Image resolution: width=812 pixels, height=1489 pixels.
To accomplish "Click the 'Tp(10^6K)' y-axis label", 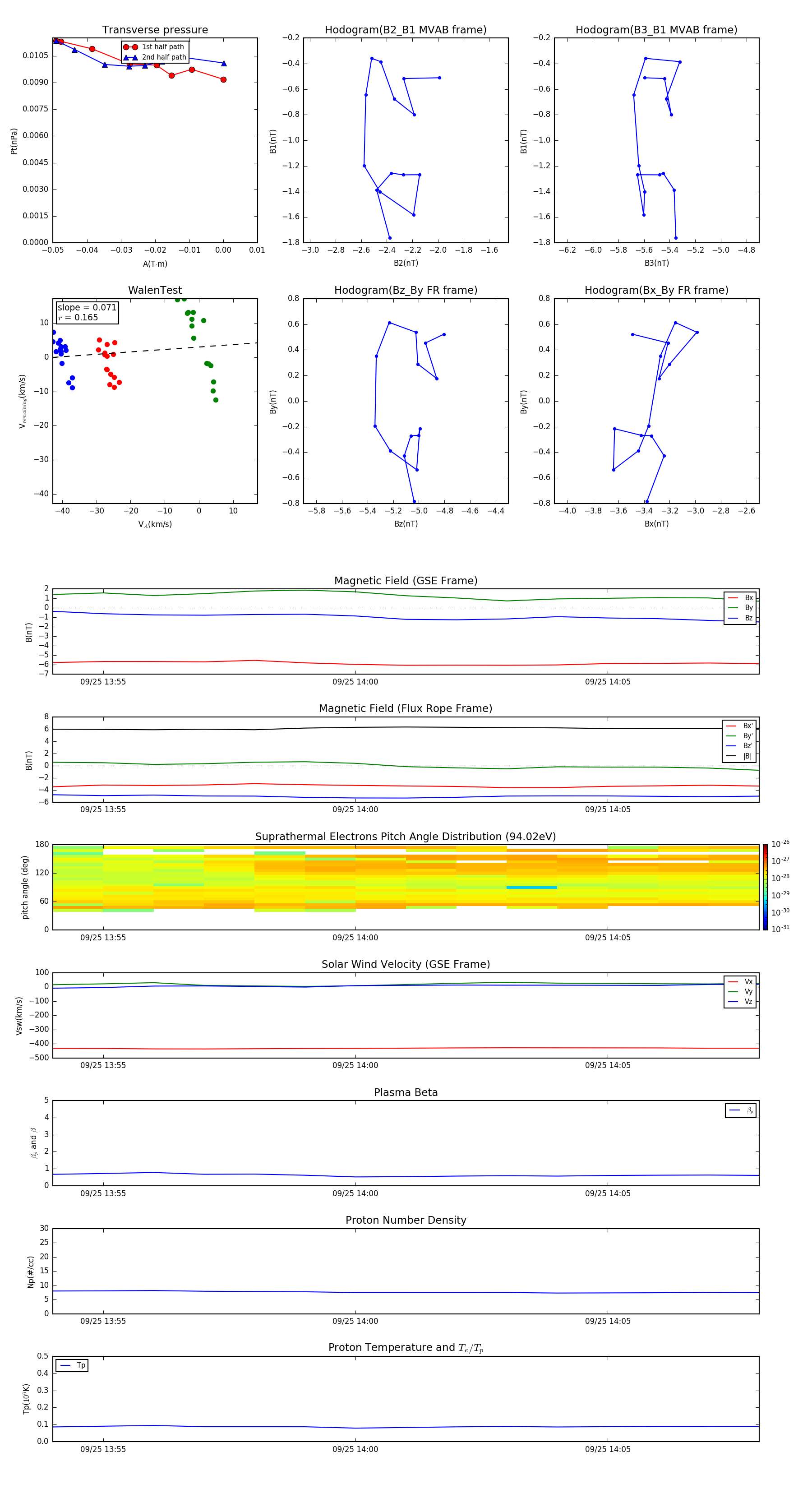I will (26, 1399).
